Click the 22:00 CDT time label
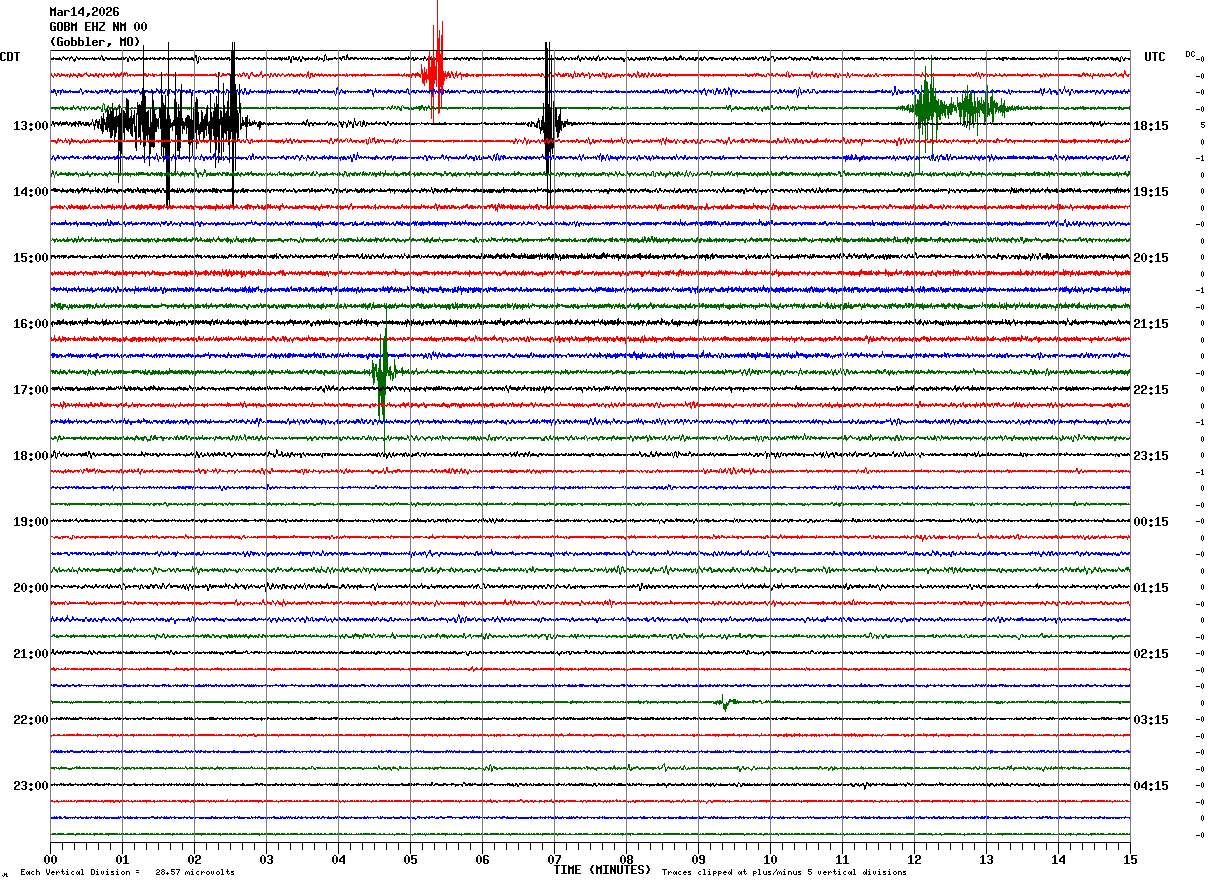 [x=31, y=719]
